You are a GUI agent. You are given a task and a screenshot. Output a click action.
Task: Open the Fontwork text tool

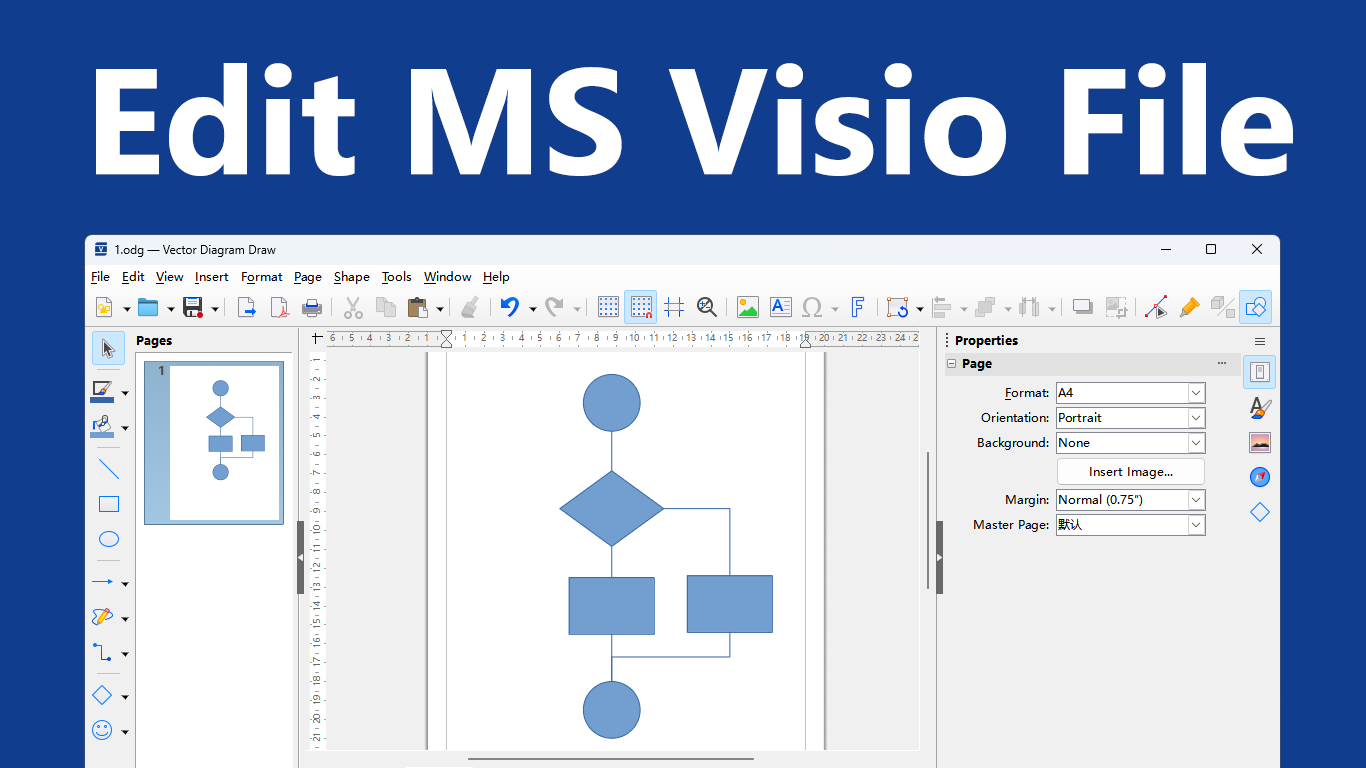pos(857,308)
